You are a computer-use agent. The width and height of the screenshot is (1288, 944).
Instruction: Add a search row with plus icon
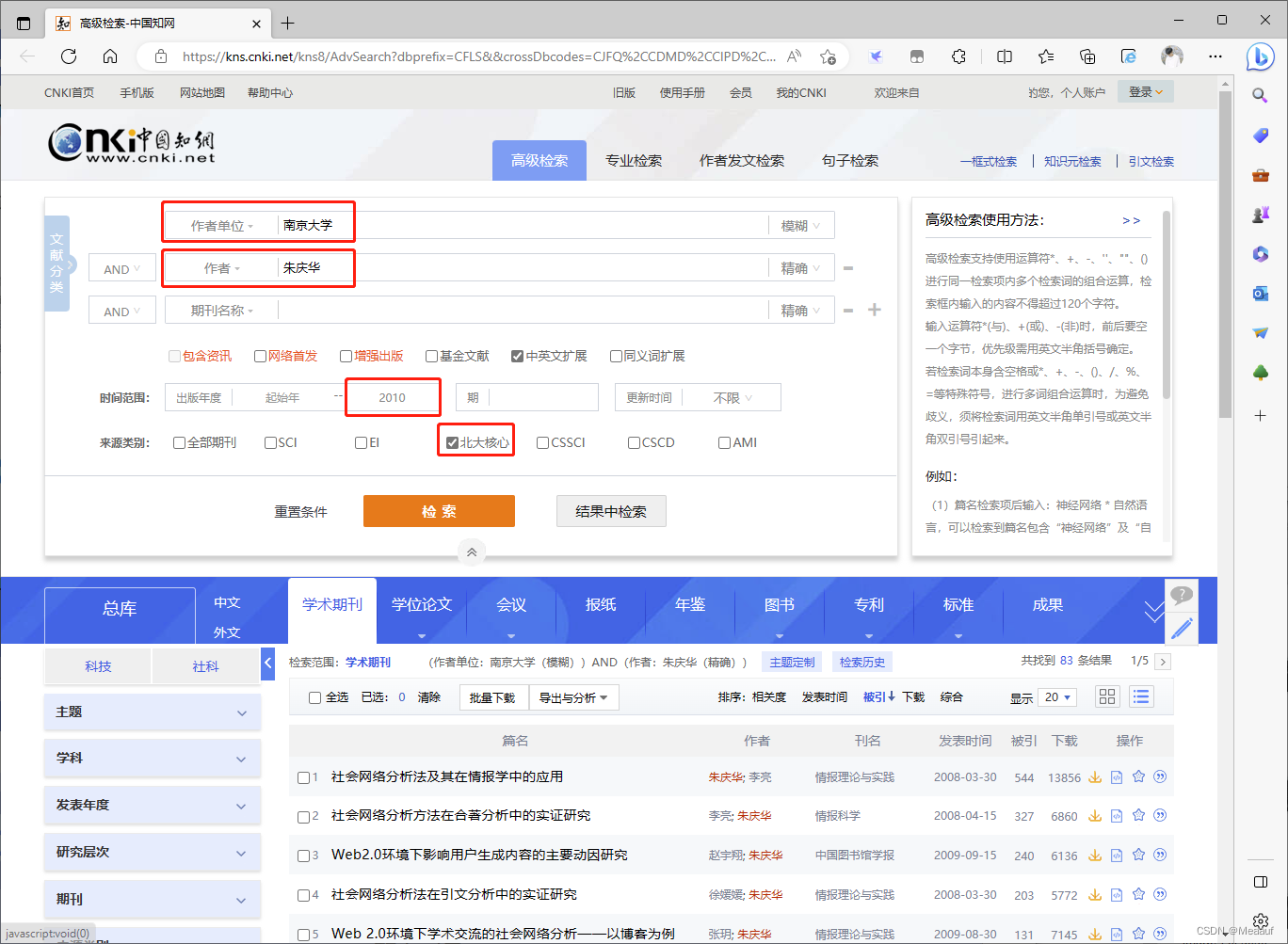[875, 310]
